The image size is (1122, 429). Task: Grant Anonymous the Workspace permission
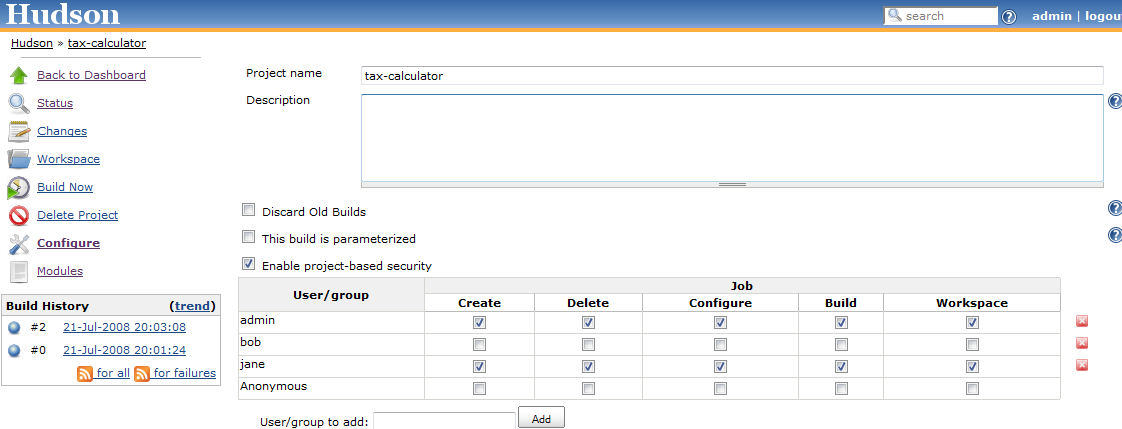tap(972, 389)
